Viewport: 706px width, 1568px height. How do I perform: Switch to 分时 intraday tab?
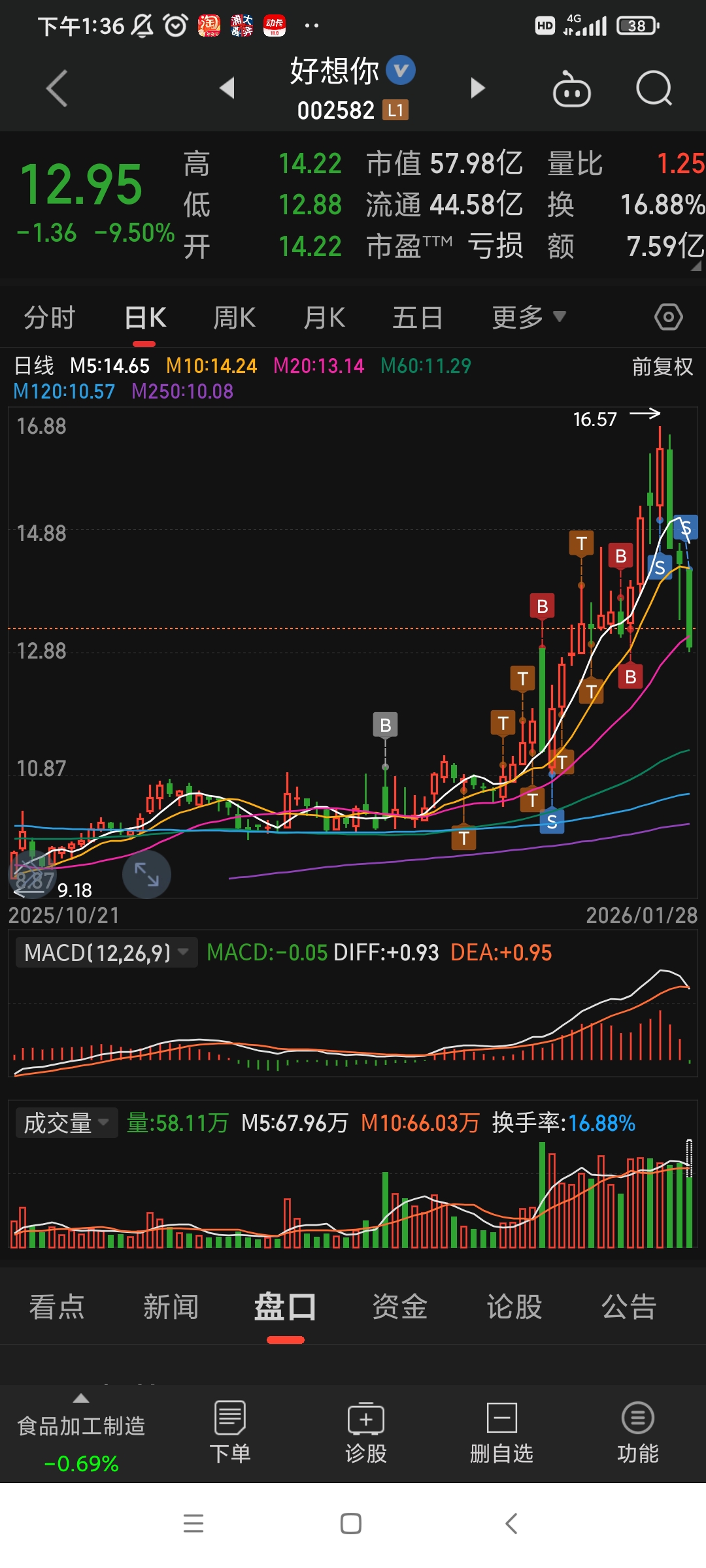tap(50, 318)
